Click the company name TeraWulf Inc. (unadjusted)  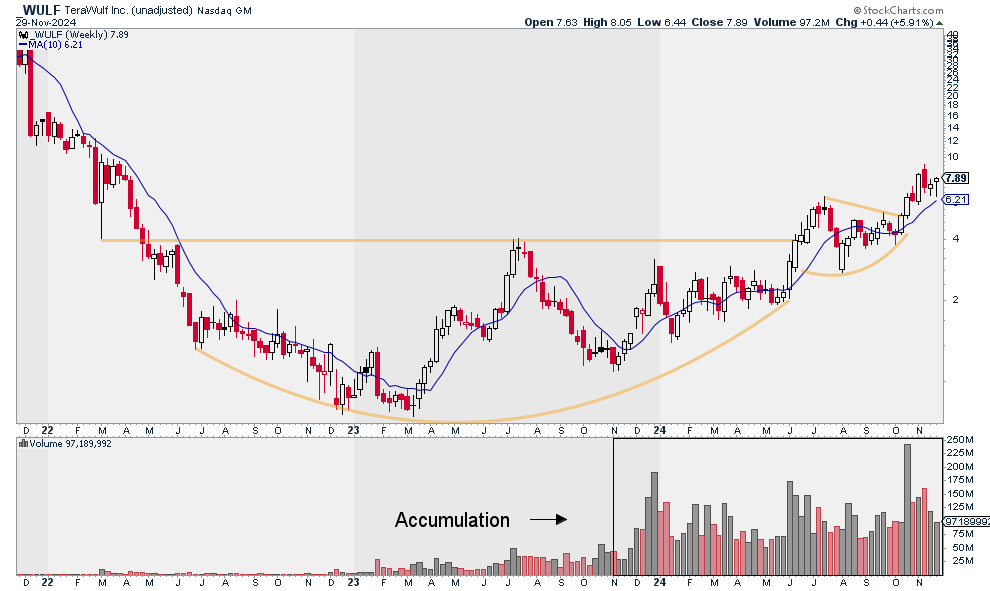pos(129,10)
